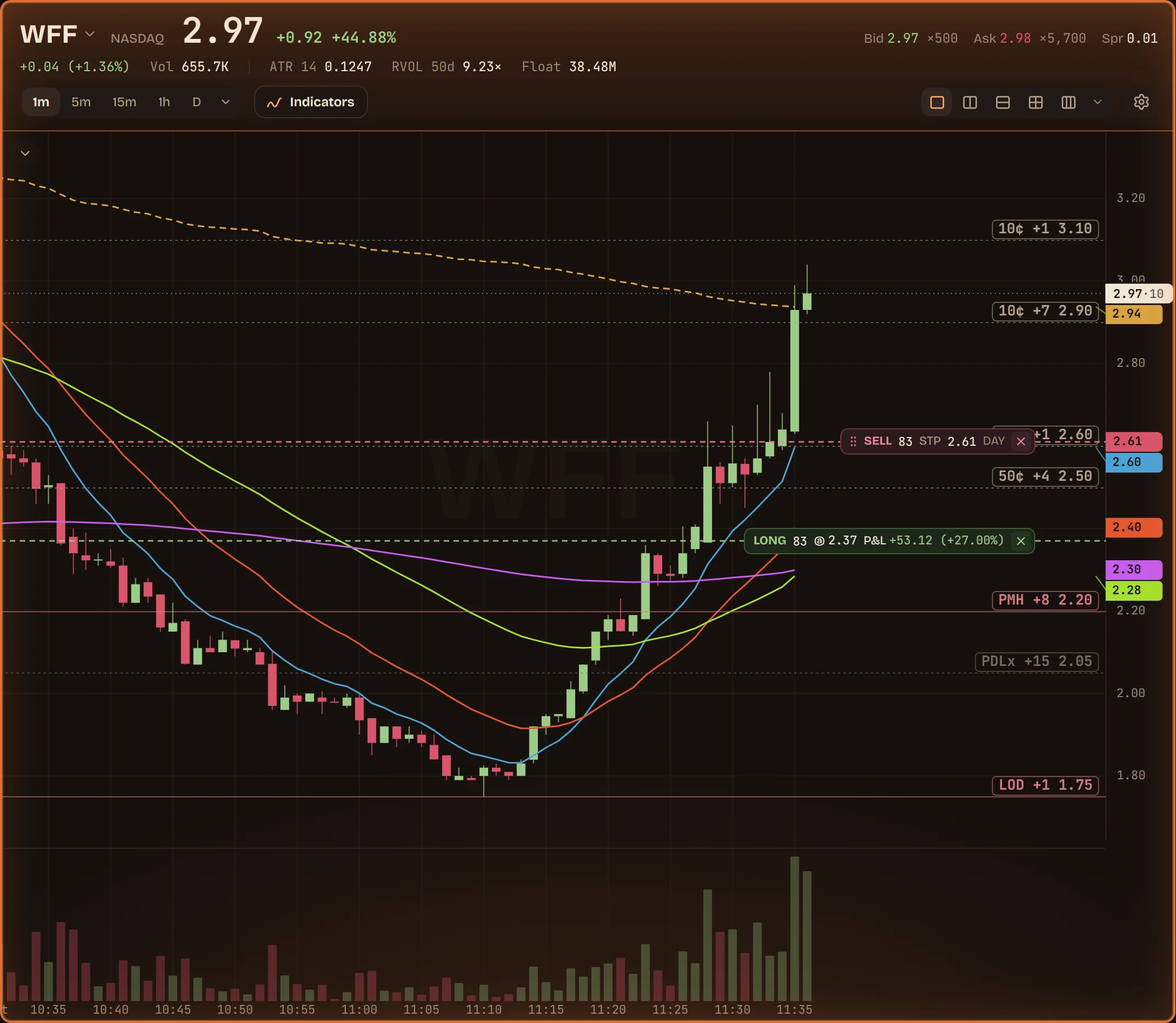Click the PMH +8 2.20 level tag

[x=1045, y=600]
